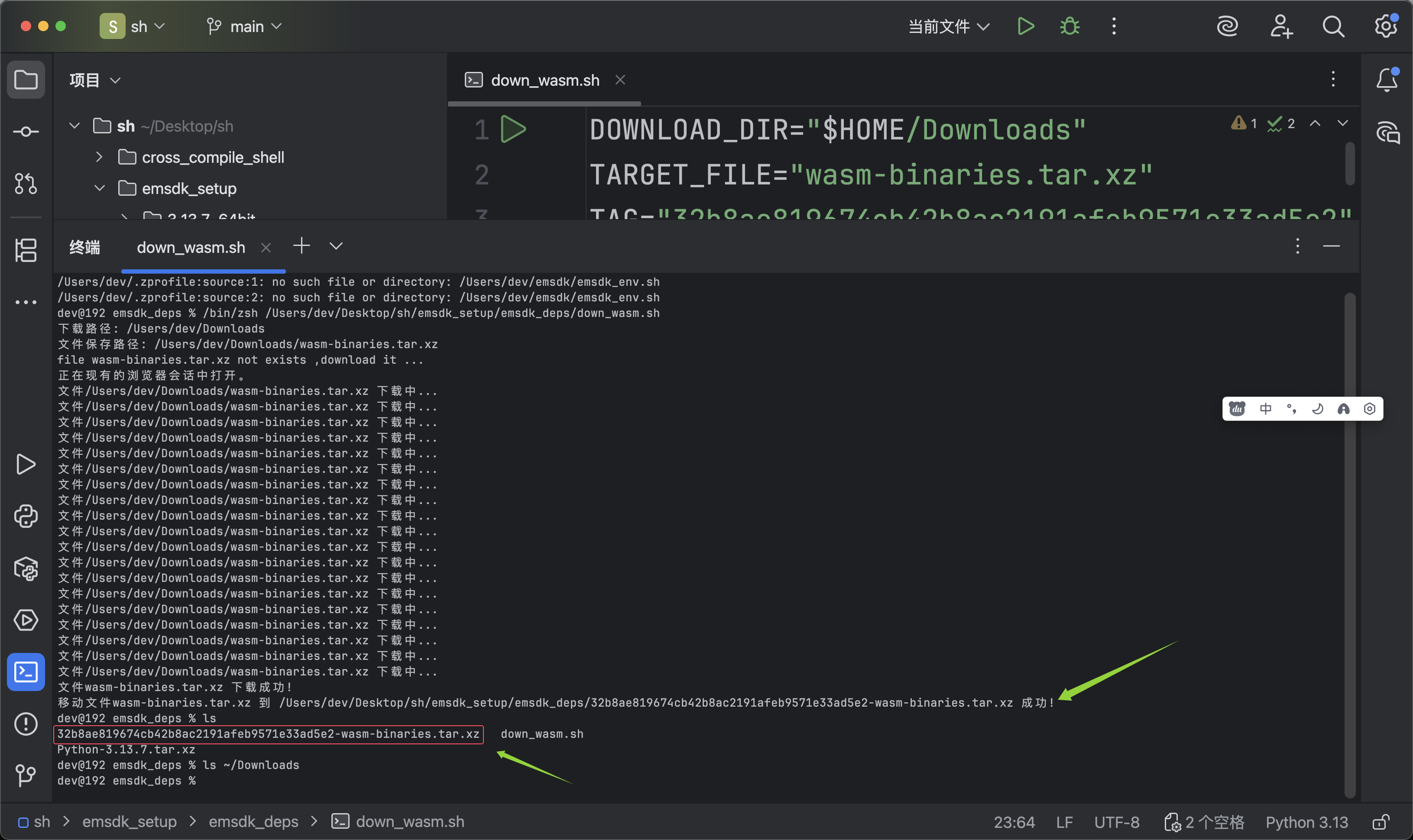Open the Pull Requests tool window icon
Screen dimensions: 1413x840
[26, 184]
